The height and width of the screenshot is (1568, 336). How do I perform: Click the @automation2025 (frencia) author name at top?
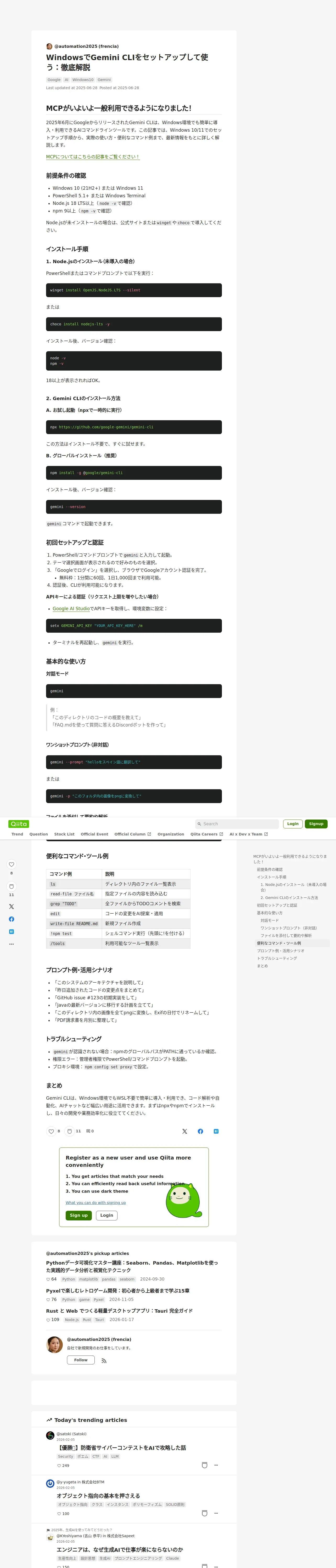click(x=87, y=46)
